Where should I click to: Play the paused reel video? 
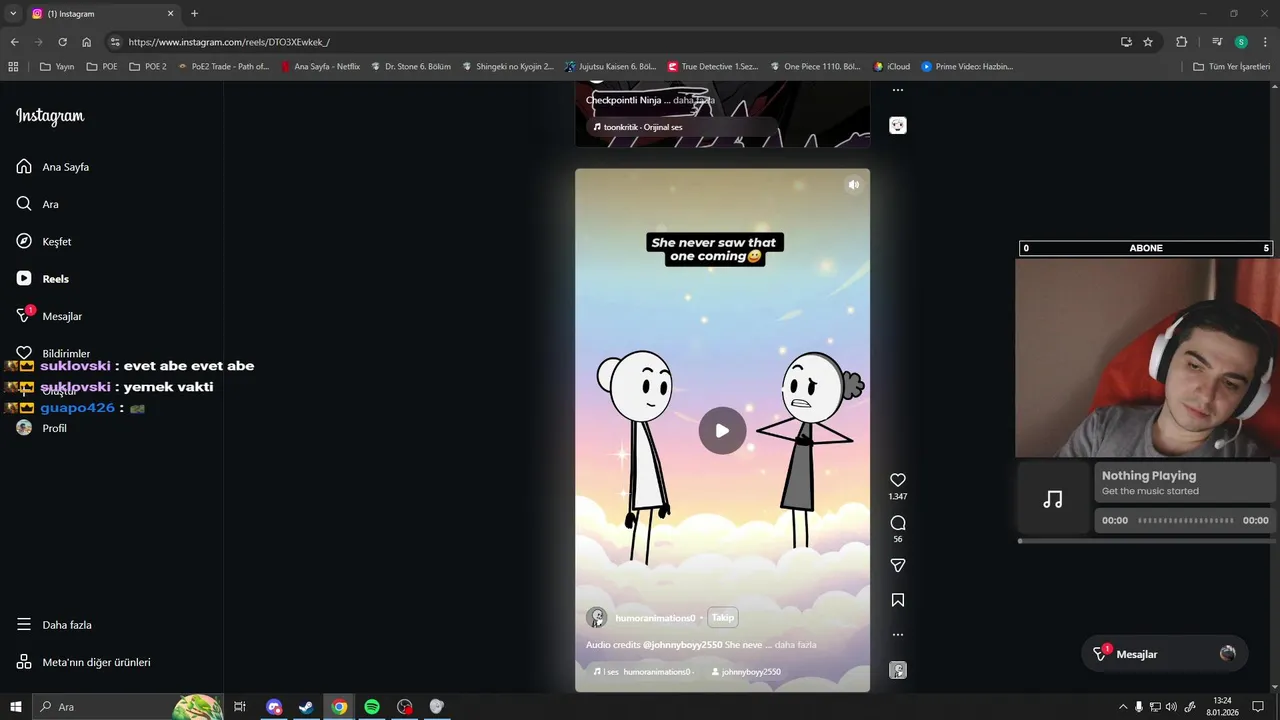click(722, 431)
